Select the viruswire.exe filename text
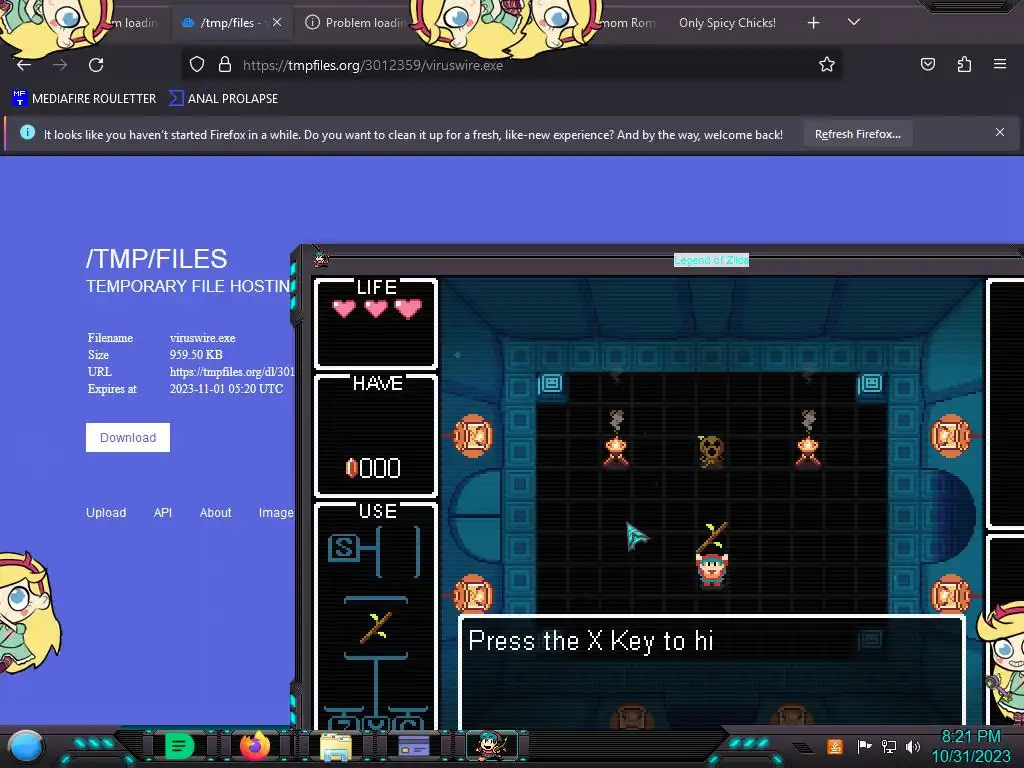The width and height of the screenshot is (1024, 768). click(x=202, y=338)
